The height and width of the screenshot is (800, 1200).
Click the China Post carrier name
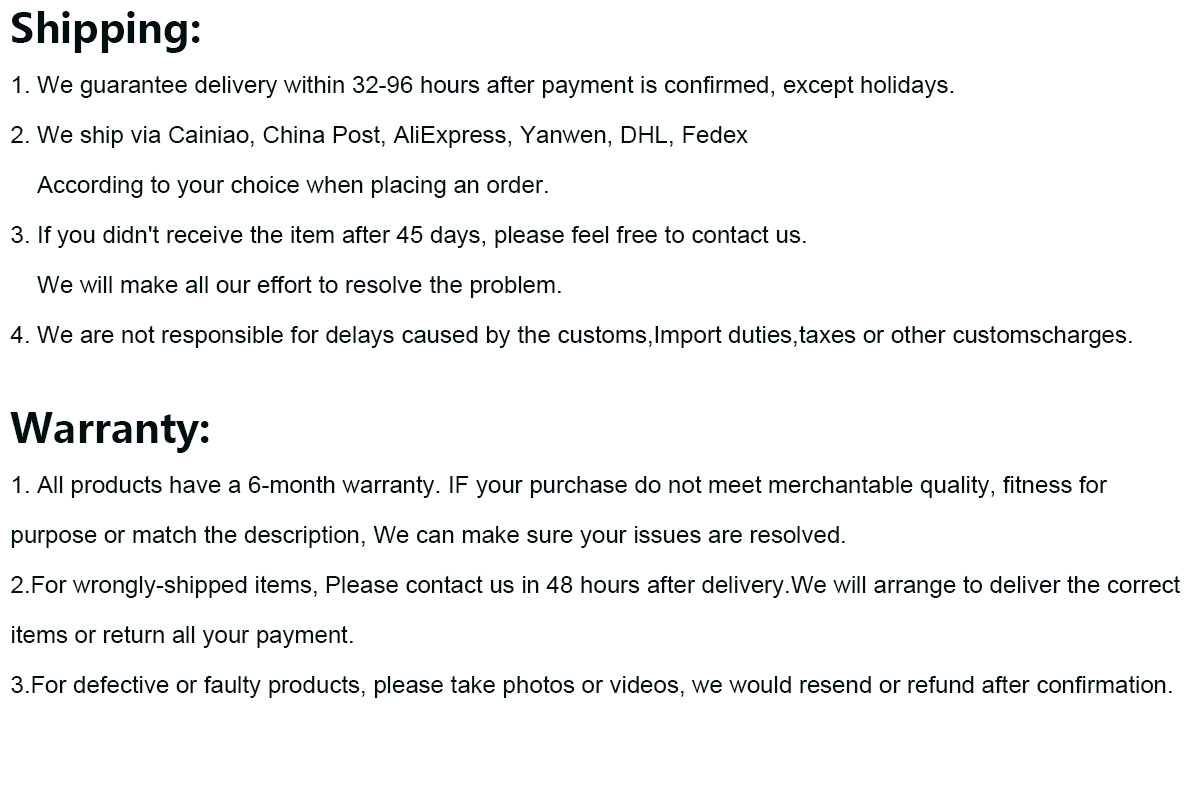pos(322,136)
